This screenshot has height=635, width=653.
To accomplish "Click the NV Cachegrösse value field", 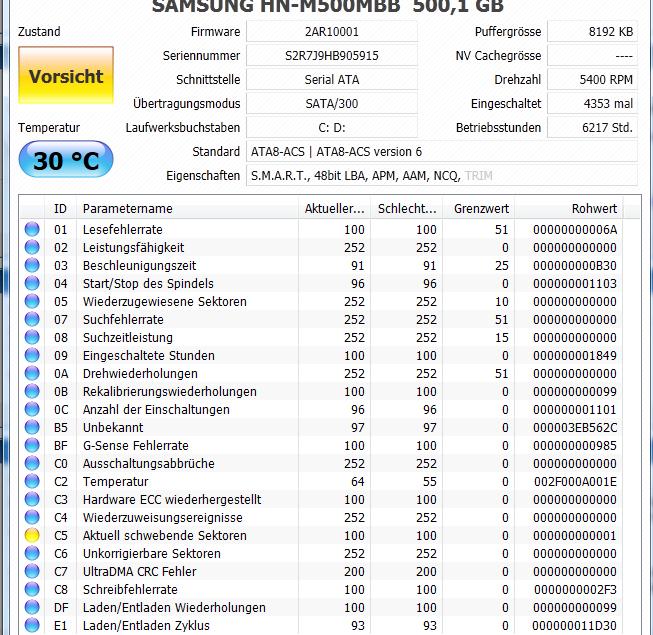I will point(592,56).
